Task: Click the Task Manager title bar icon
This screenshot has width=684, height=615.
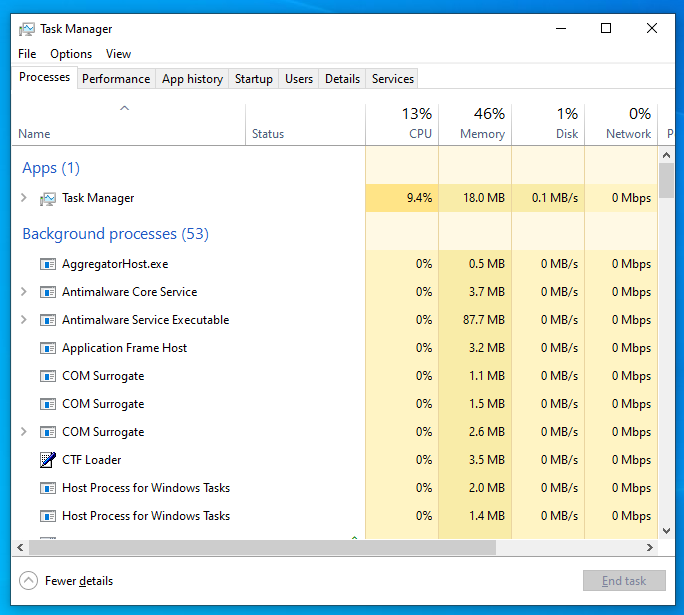Action: 27,29
